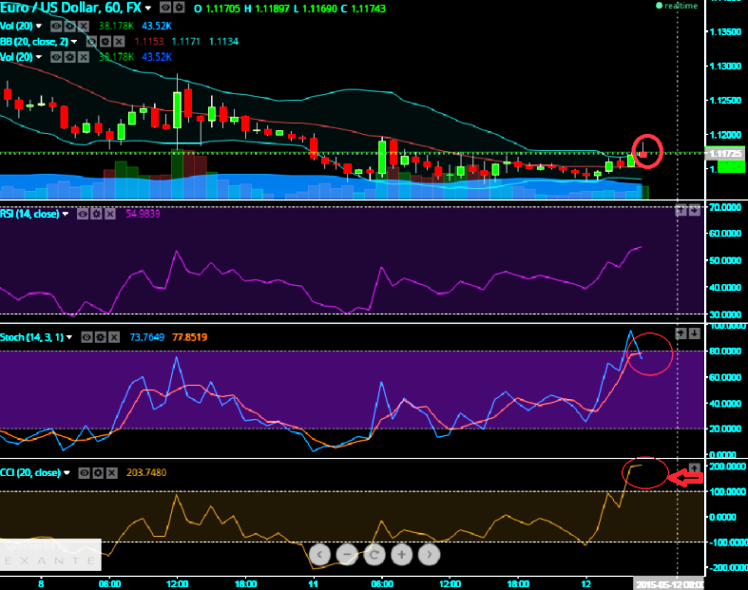Click the CCI value 203.7480

pos(146,473)
